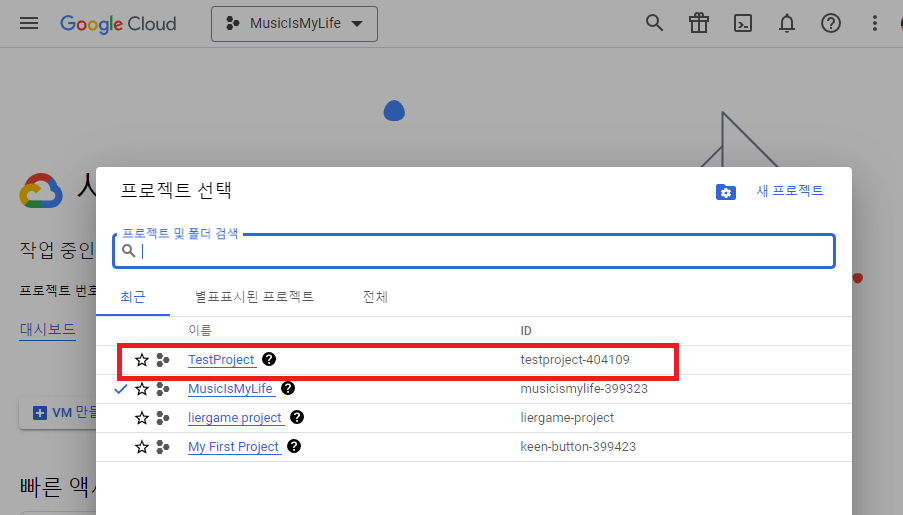903x515 pixels.
Task: Click the ID column header
Action: tap(526, 331)
